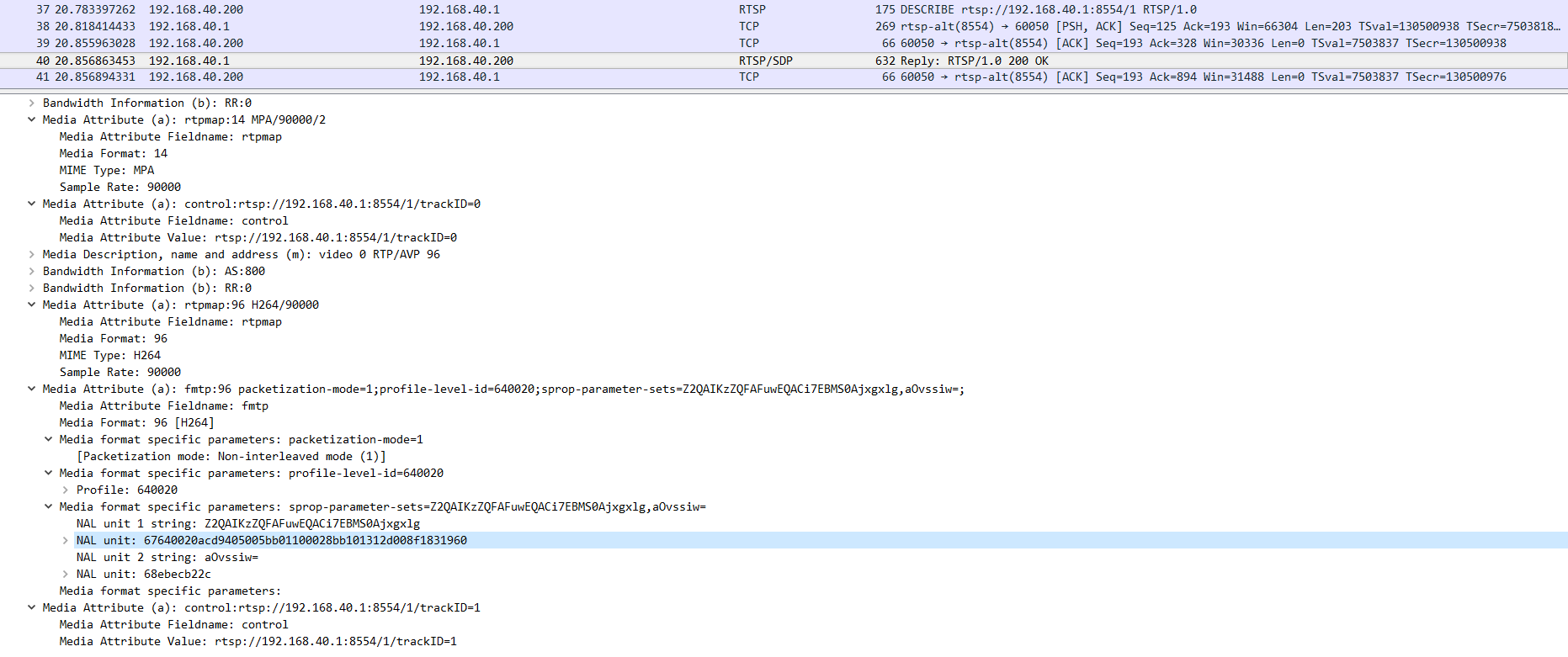Expand Bandwidth Information RR:0 below AS:800
This screenshot has width=1568, height=657.
(31, 288)
